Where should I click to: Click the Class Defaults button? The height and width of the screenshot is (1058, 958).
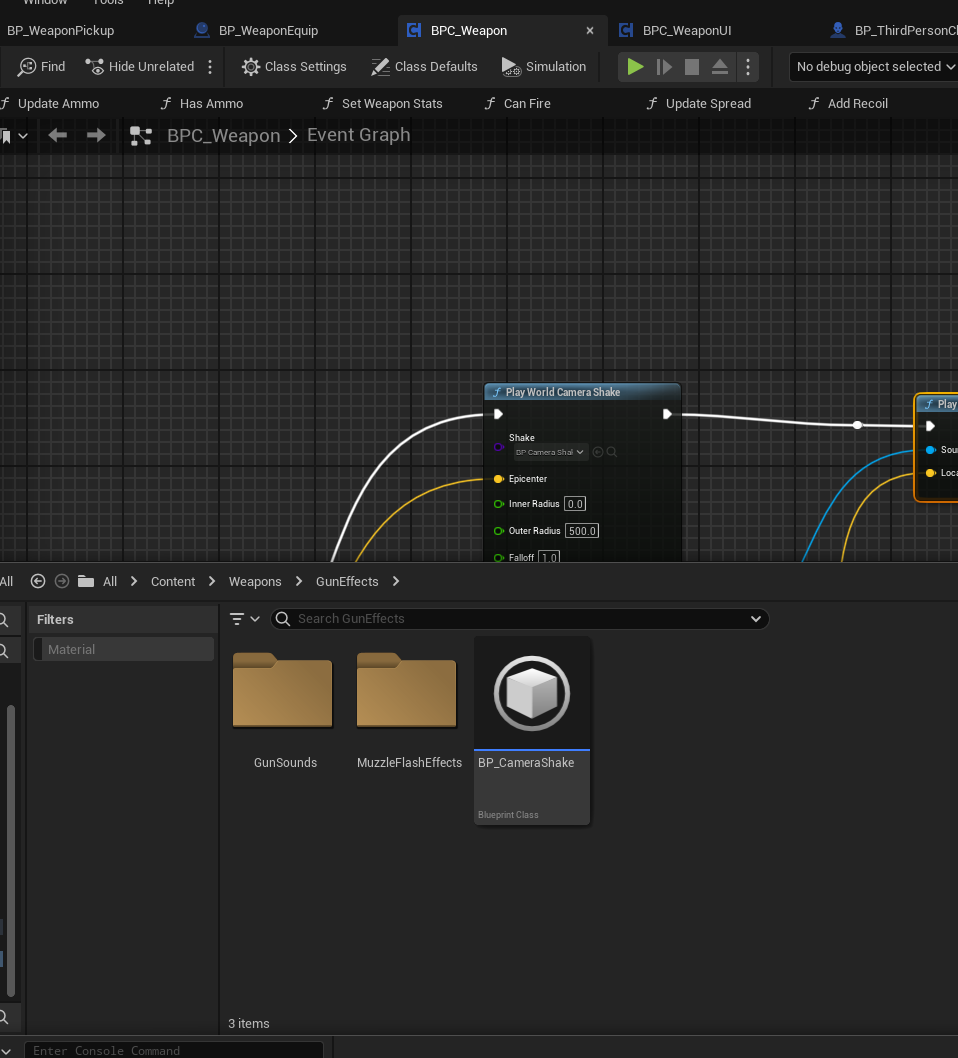424,67
